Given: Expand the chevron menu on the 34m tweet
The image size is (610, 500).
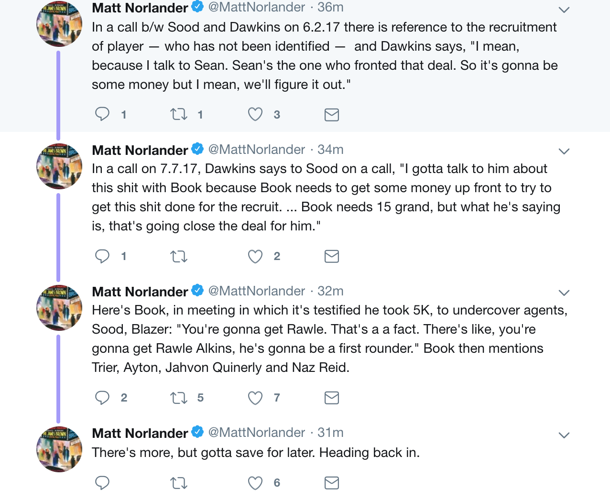Looking at the screenshot, I should tap(564, 151).
